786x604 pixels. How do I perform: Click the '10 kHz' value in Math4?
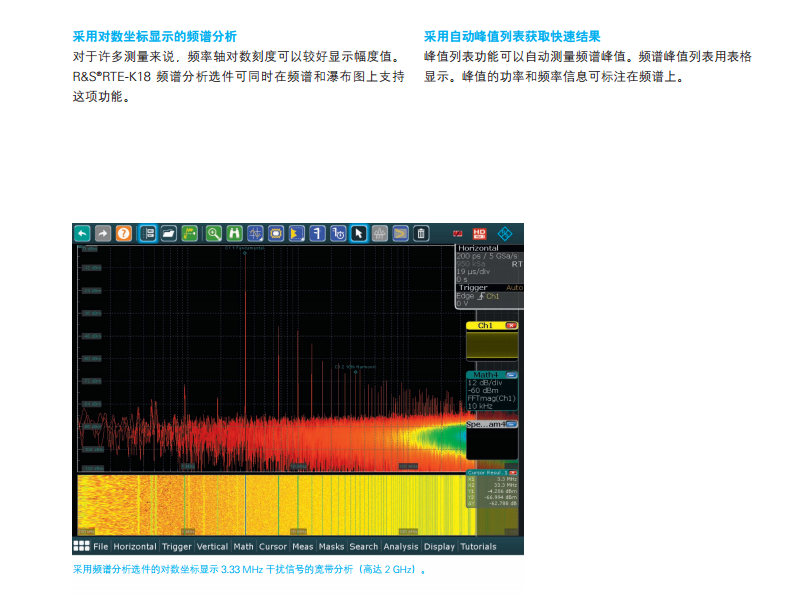[480, 407]
